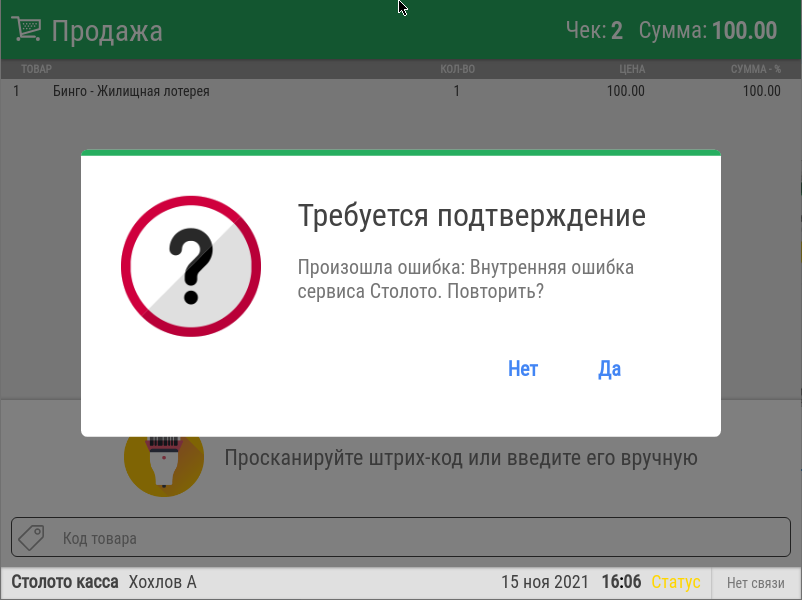Click the error message about сервиса Столото
This screenshot has width=802, height=600.
[465, 279]
